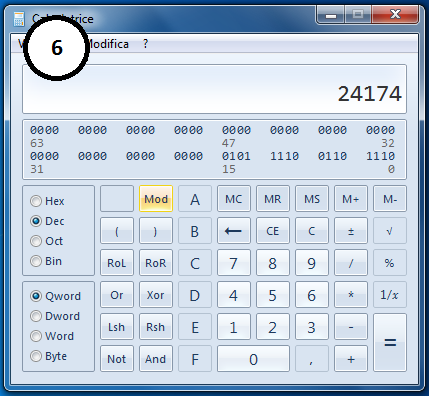The width and height of the screenshot is (429, 396).
Task: Click the digit 9 key
Action: click(x=312, y=263)
